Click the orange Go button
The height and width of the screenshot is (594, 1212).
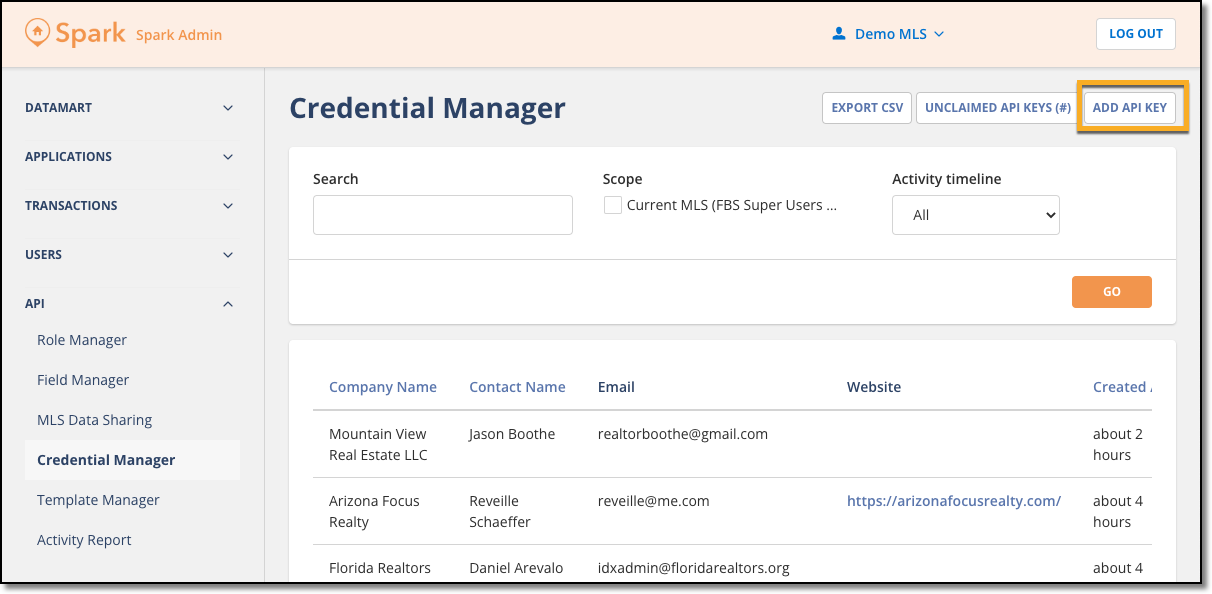(1112, 292)
